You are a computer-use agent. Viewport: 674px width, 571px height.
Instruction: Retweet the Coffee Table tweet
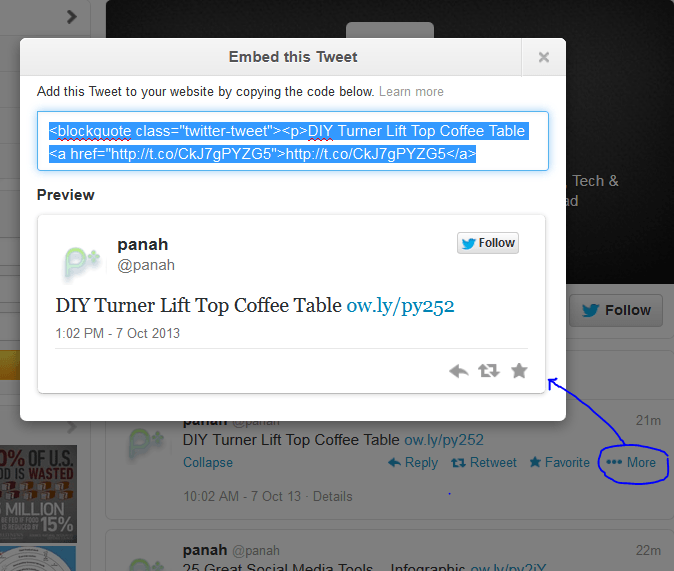click(x=484, y=463)
